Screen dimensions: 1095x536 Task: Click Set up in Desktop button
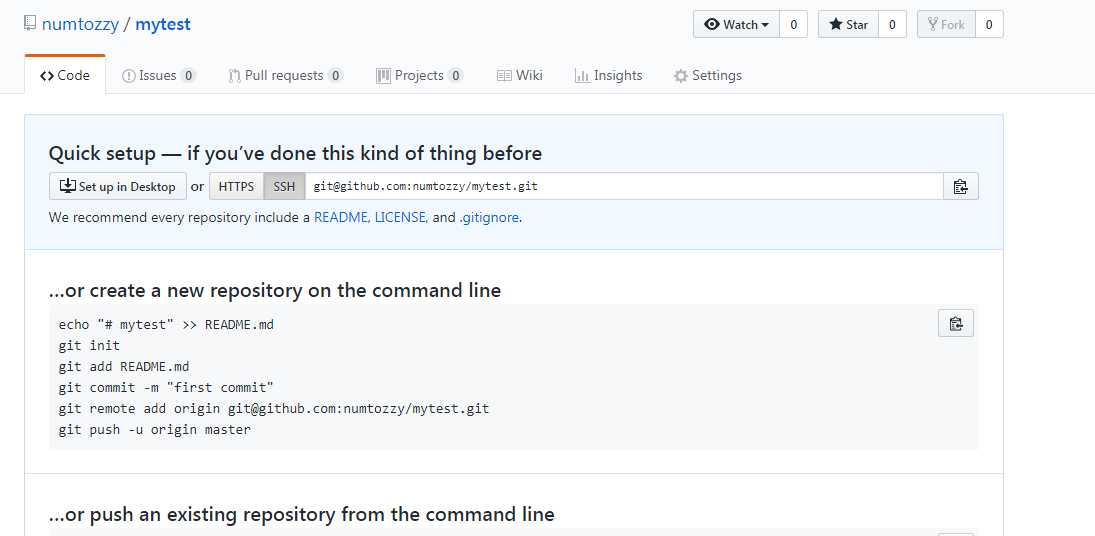(118, 186)
